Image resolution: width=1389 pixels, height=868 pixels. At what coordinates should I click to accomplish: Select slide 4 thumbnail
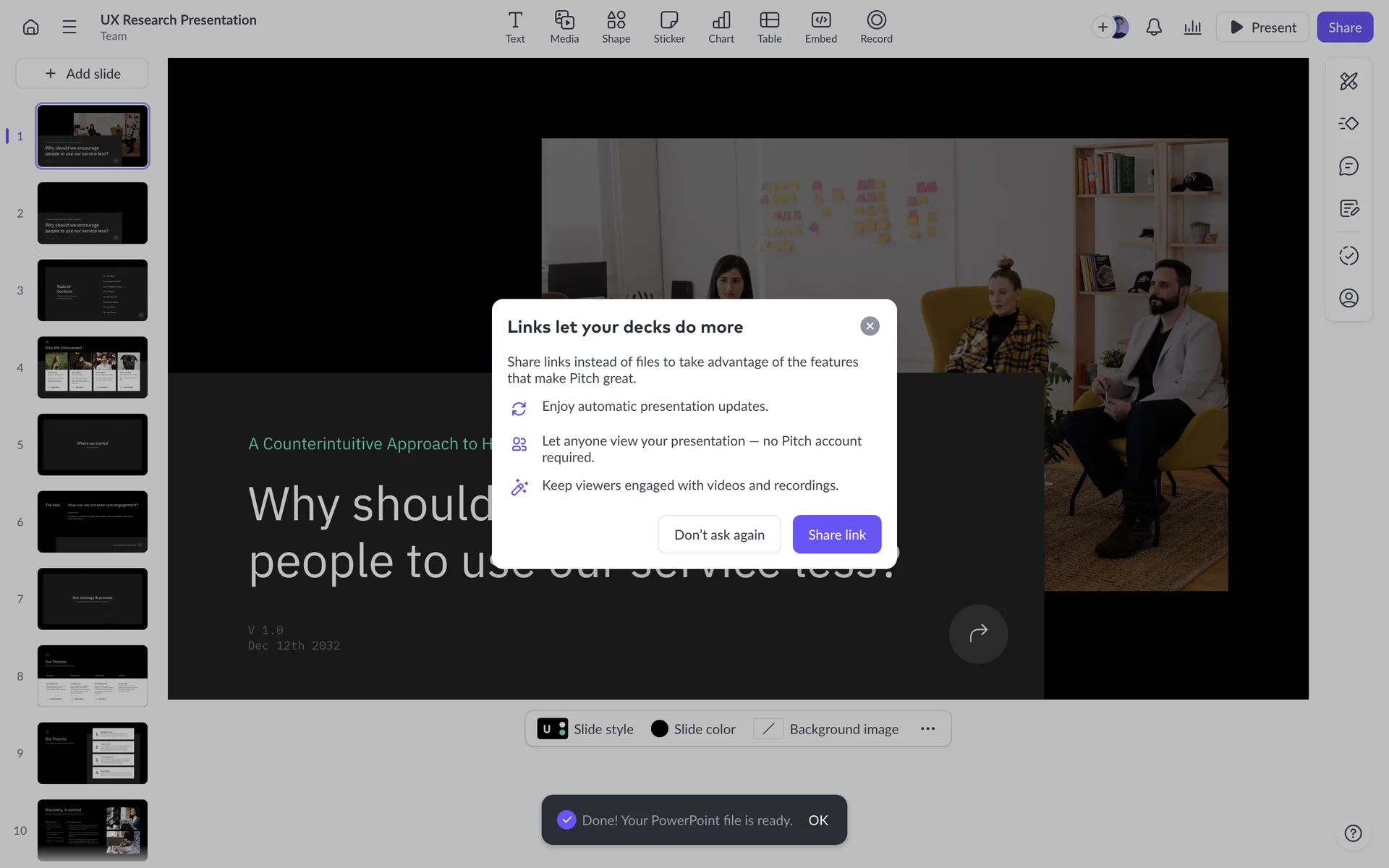tap(93, 367)
